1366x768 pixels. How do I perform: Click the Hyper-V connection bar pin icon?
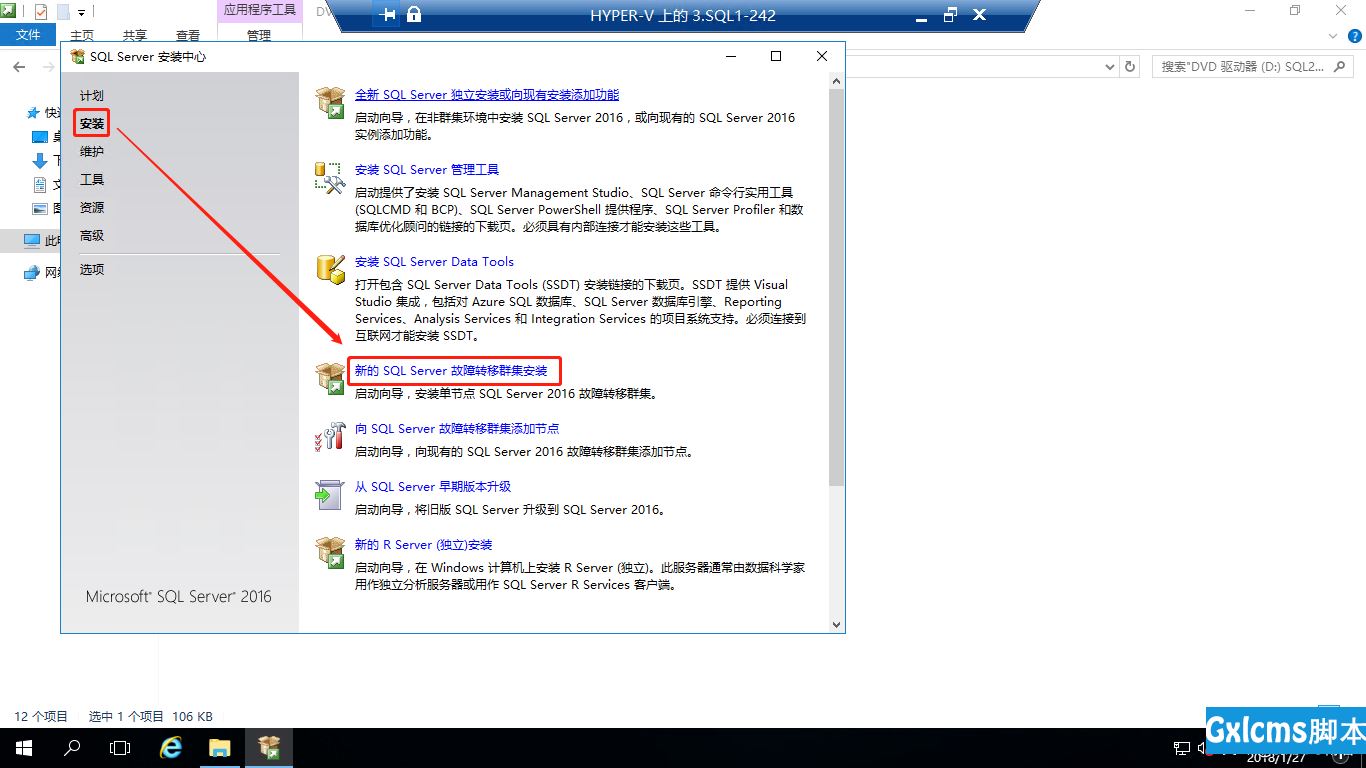coord(388,15)
